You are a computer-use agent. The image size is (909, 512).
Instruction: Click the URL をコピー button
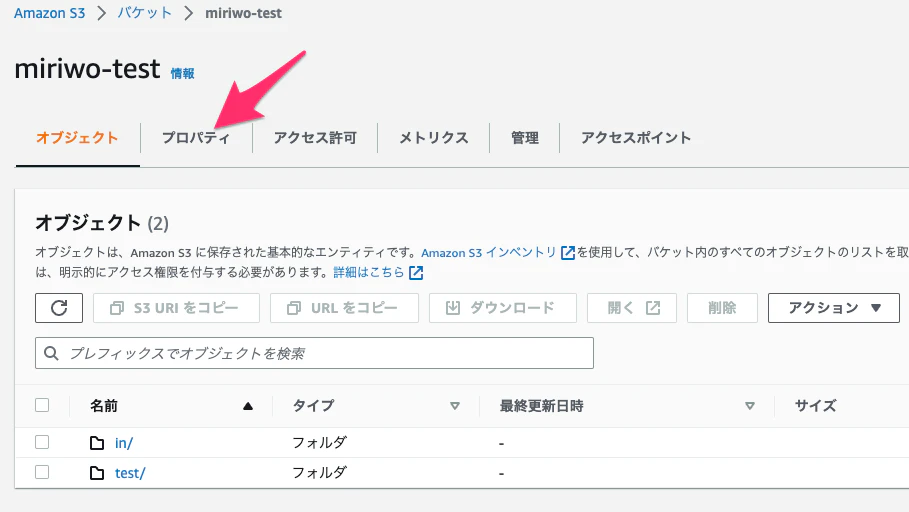[344, 308]
